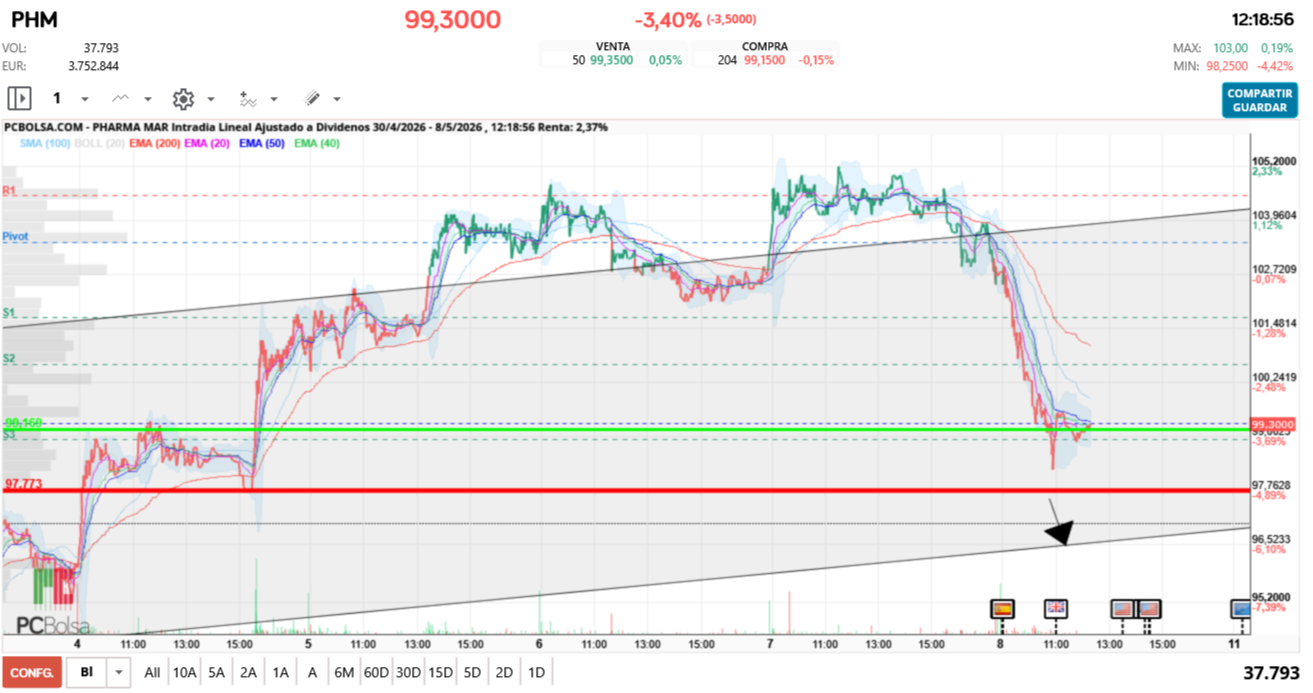Select the 1D time range

[536, 673]
